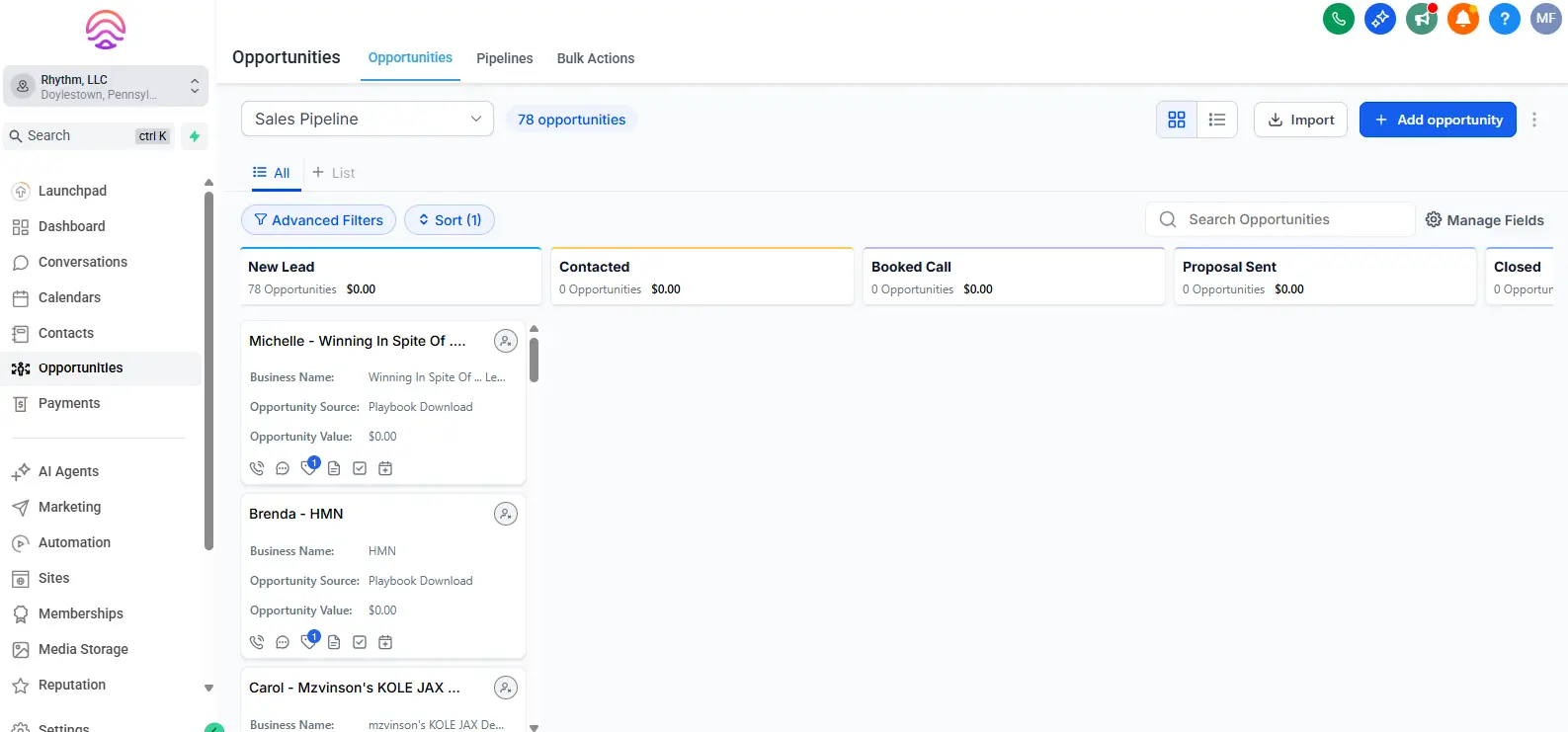Viewport: 1568px width, 732px height.
Task: Click the Add opportunity button
Action: click(x=1437, y=120)
